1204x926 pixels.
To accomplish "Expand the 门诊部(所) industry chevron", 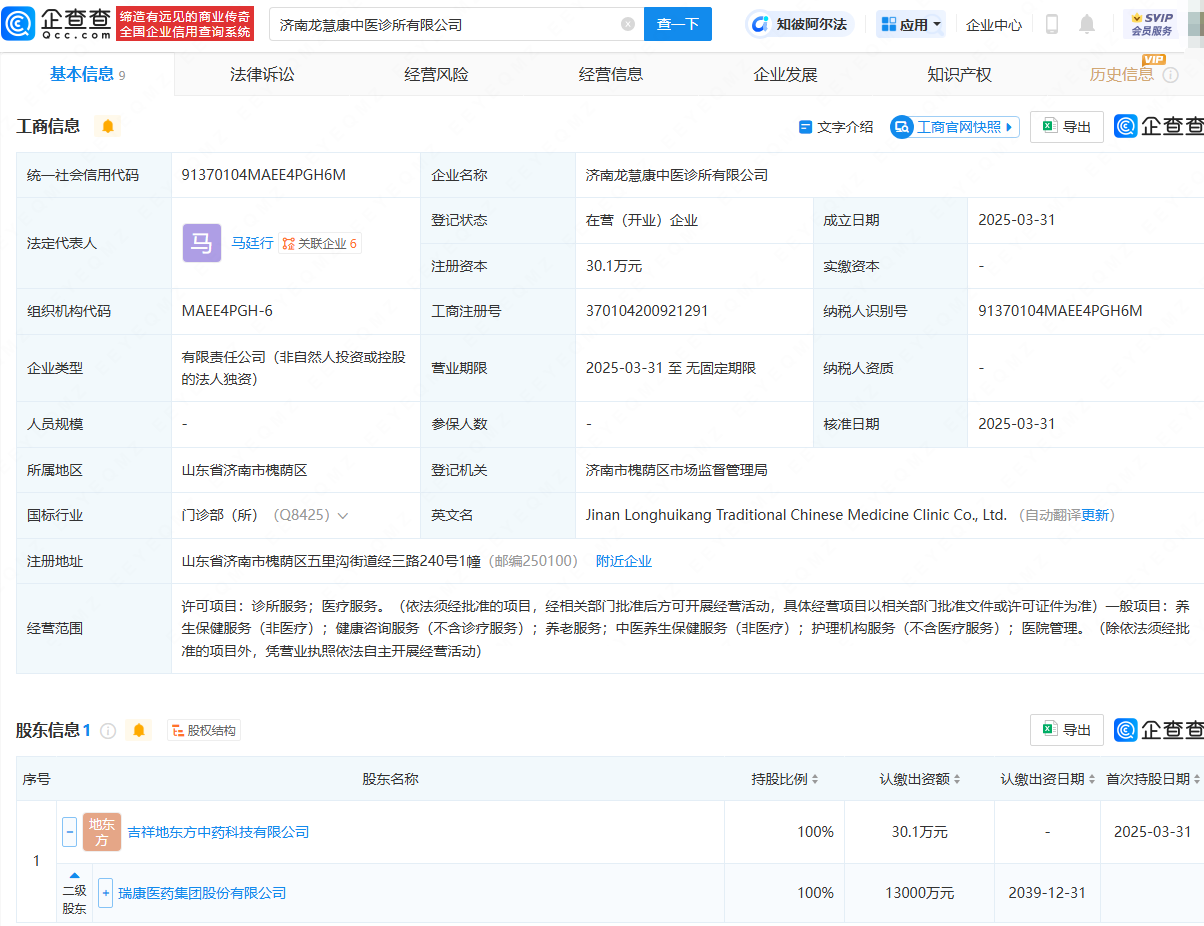I will coord(343,516).
